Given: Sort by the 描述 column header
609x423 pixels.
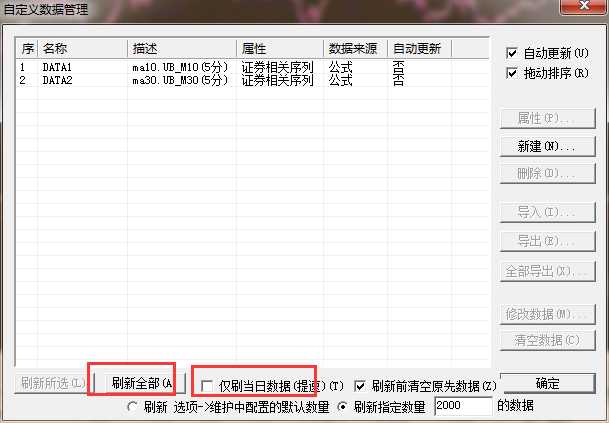Looking at the screenshot, I should (x=182, y=48).
